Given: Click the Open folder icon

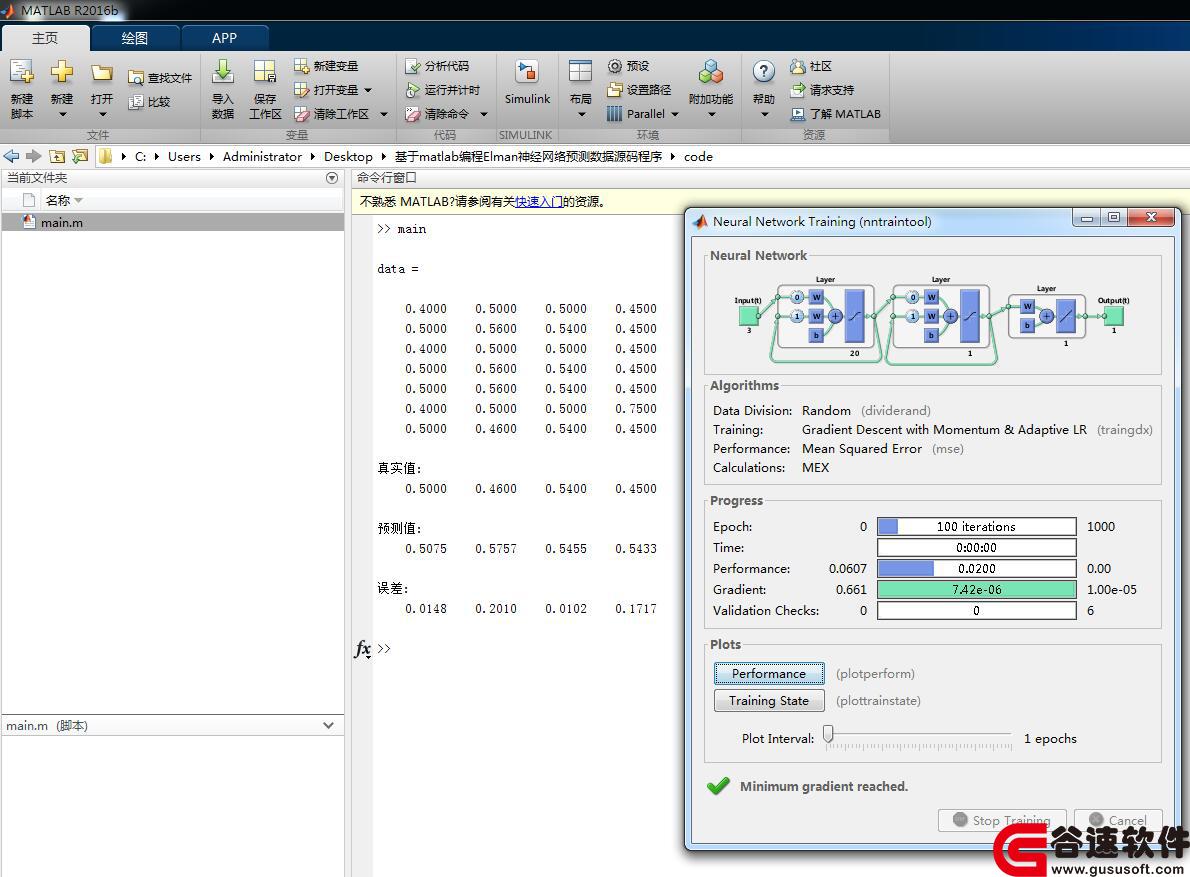Looking at the screenshot, I should pos(102,73).
